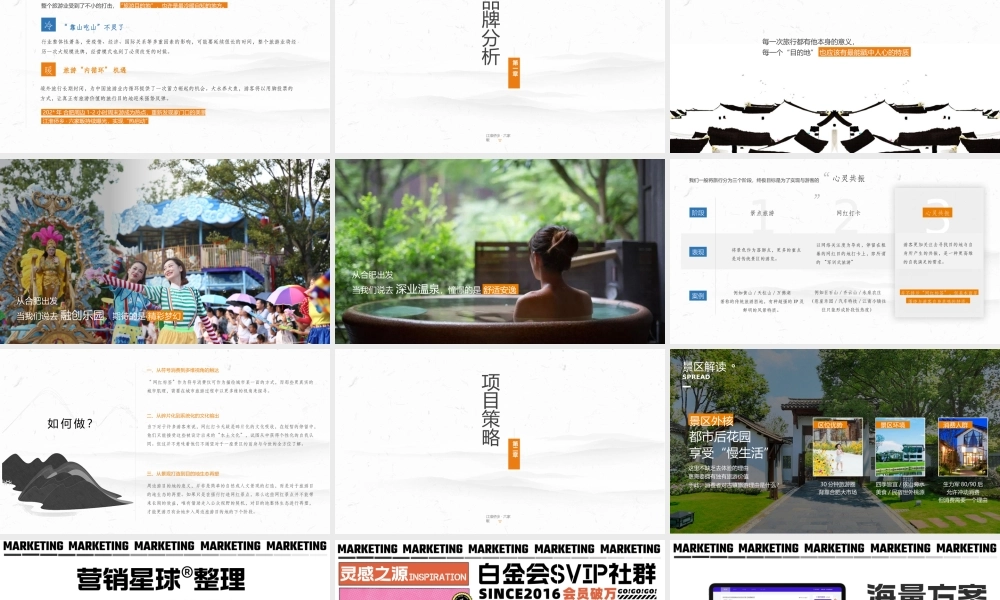Toggle the orange "心灵共振" stage highlight

(x=939, y=213)
